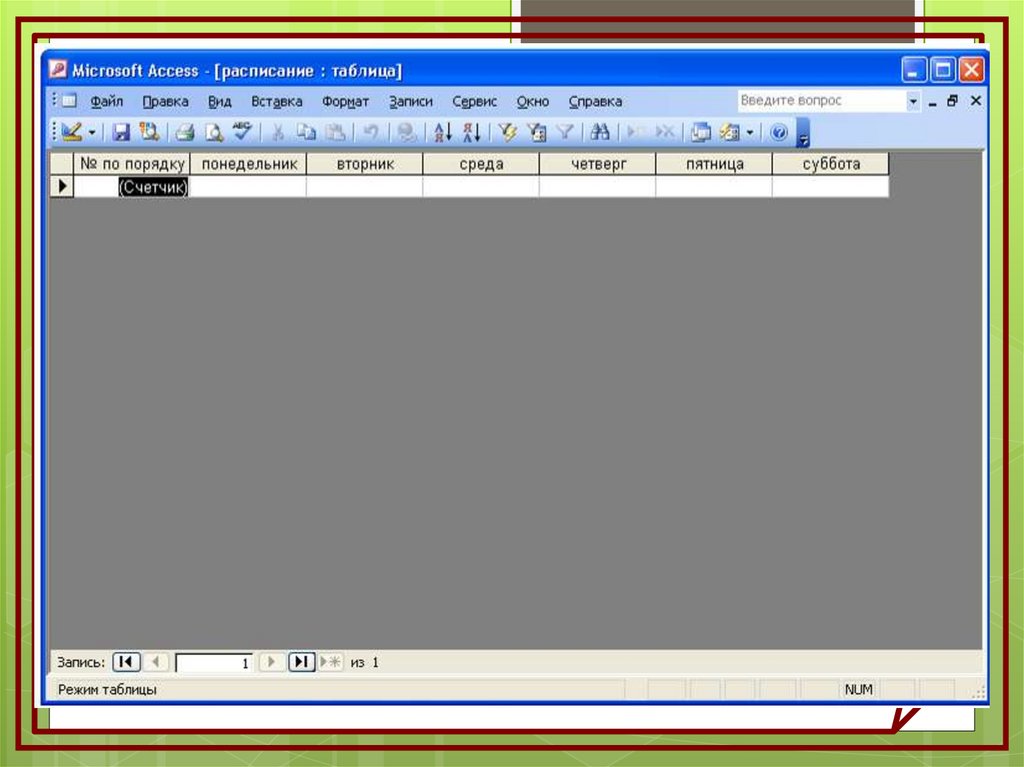
Task: Select the понедельник column header
Action: [x=249, y=164]
